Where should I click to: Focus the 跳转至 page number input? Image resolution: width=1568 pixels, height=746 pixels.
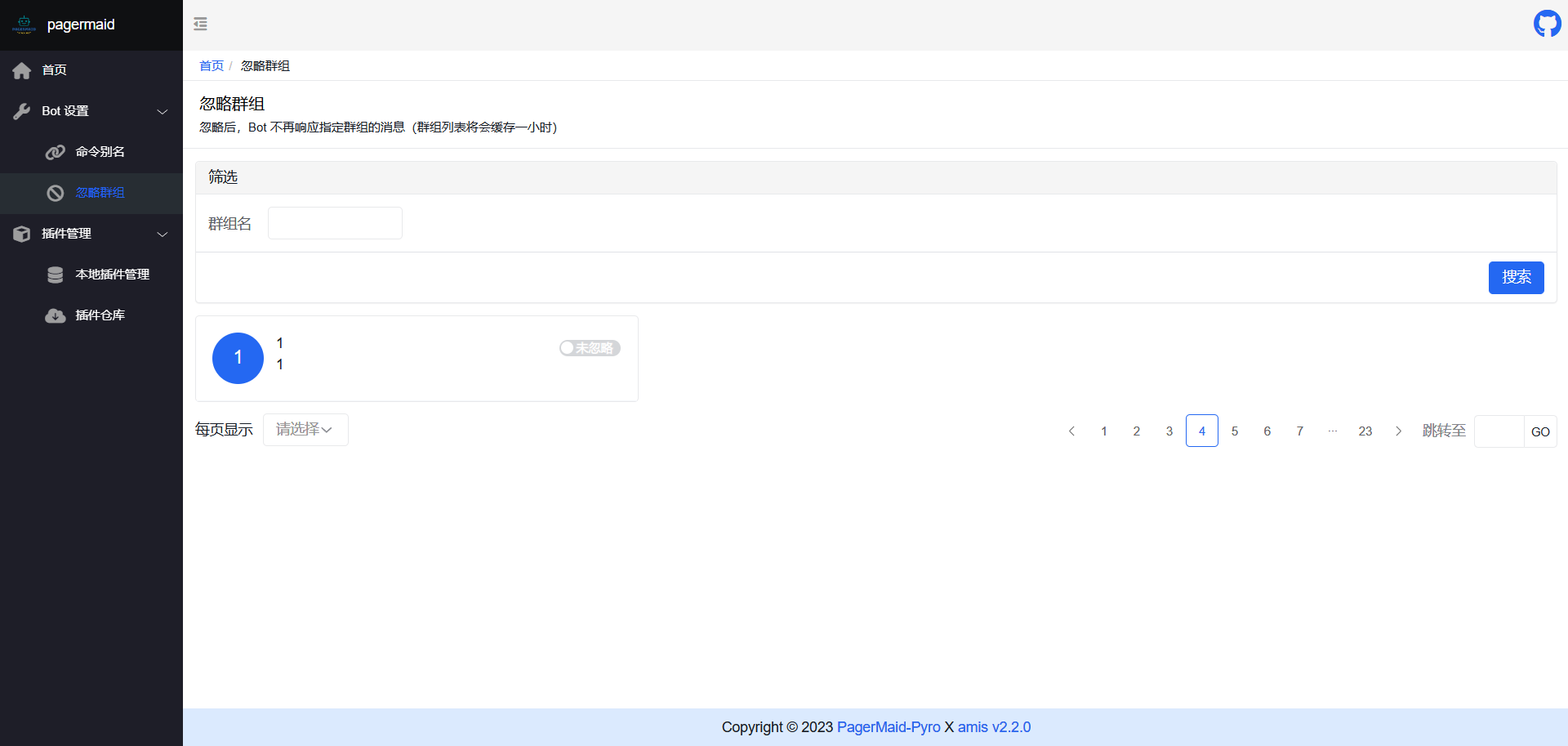click(1499, 431)
